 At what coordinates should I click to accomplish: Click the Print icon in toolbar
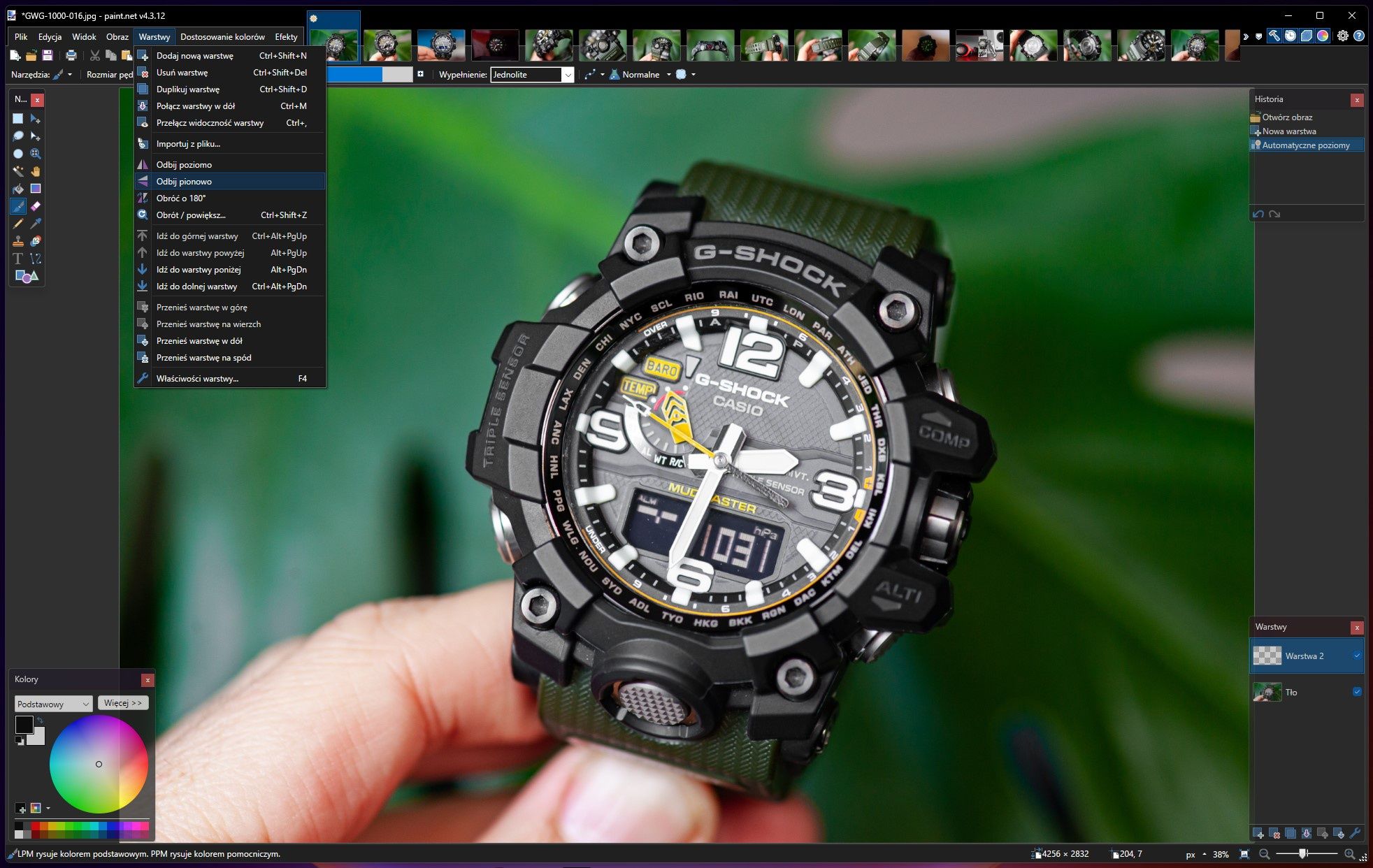pyautogui.click(x=71, y=55)
